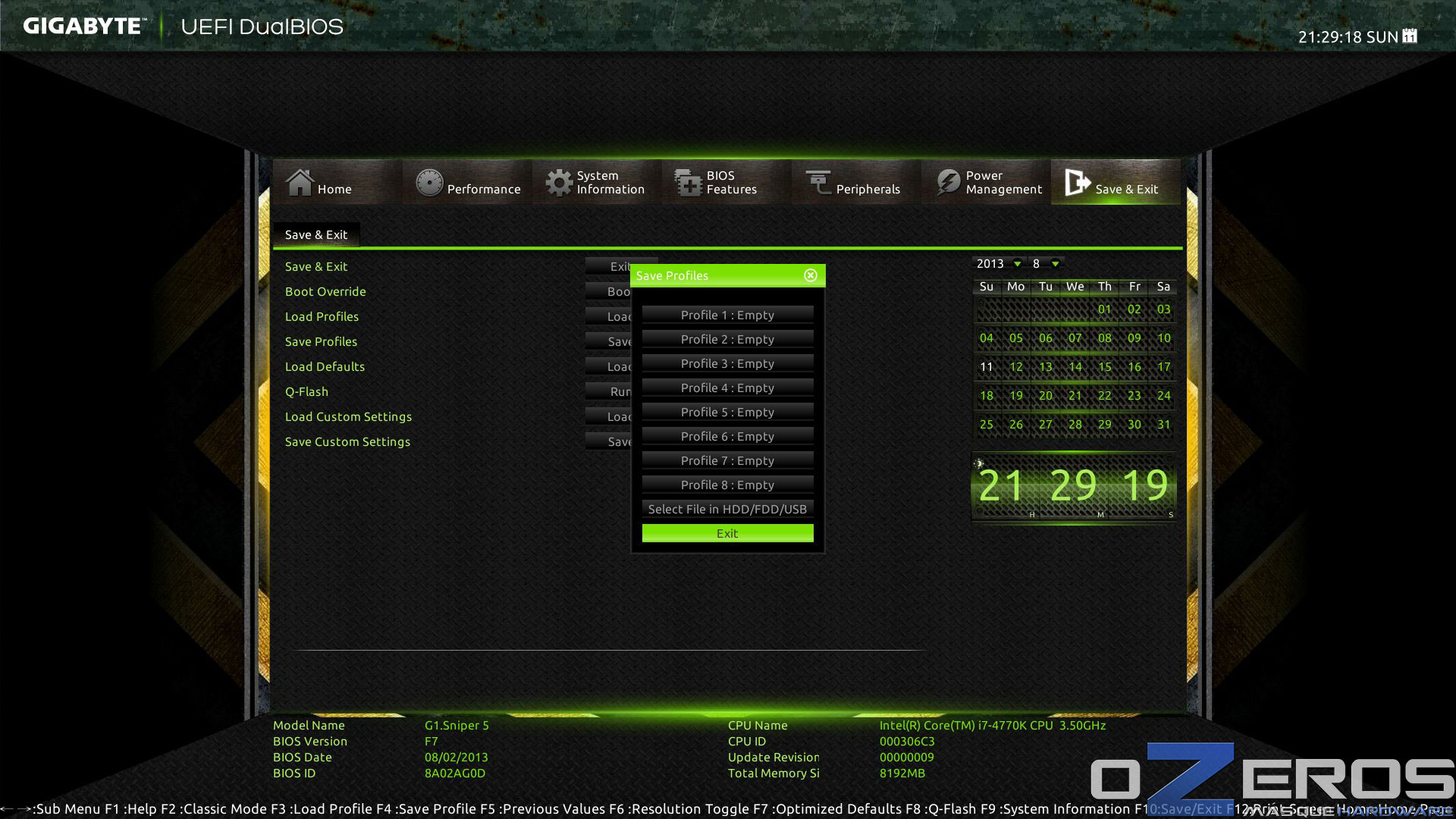Click the Run button beside Q-Flash

pyautogui.click(x=608, y=391)
